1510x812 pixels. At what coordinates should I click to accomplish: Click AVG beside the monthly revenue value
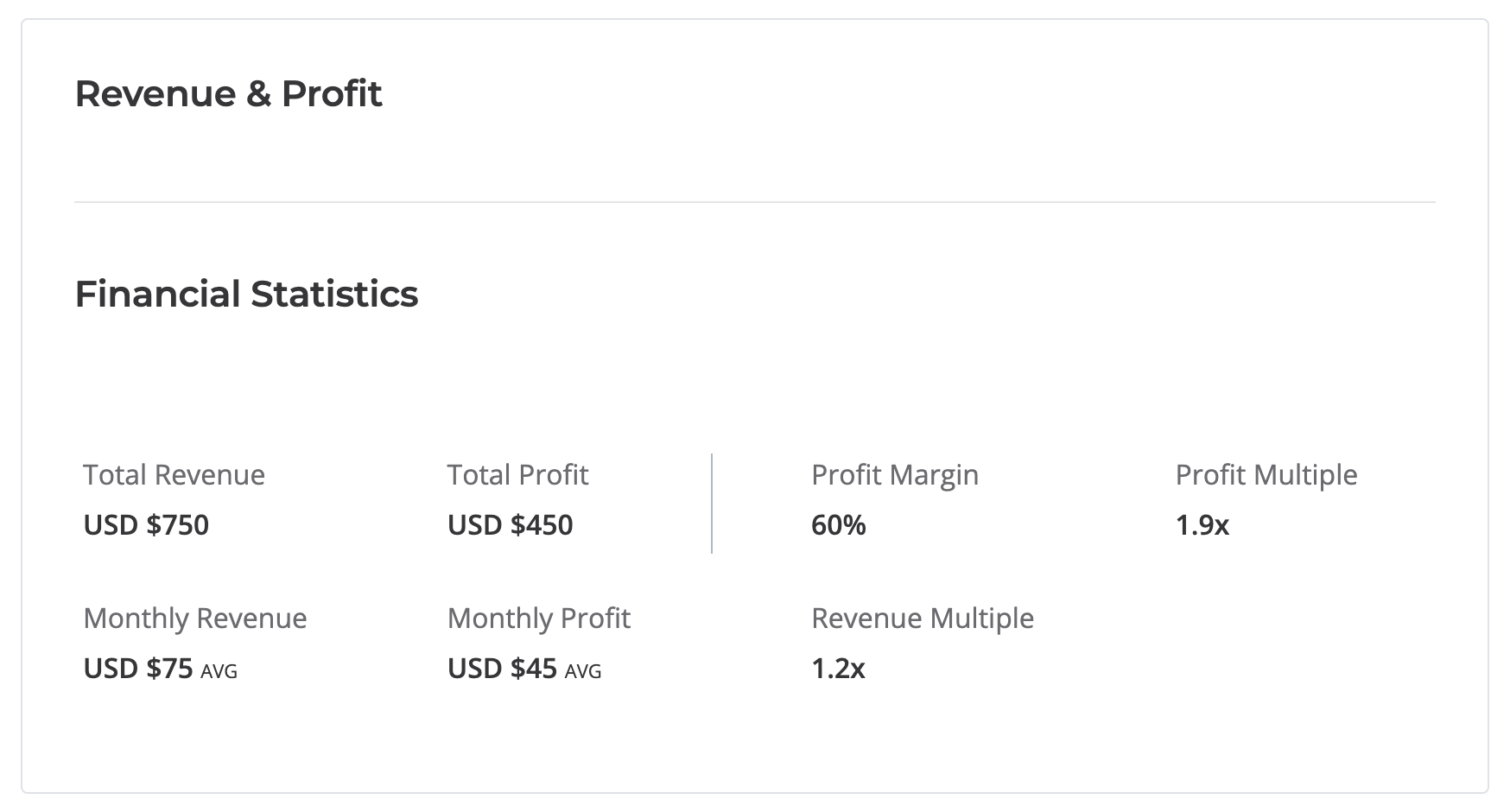[x=219, y=671]
